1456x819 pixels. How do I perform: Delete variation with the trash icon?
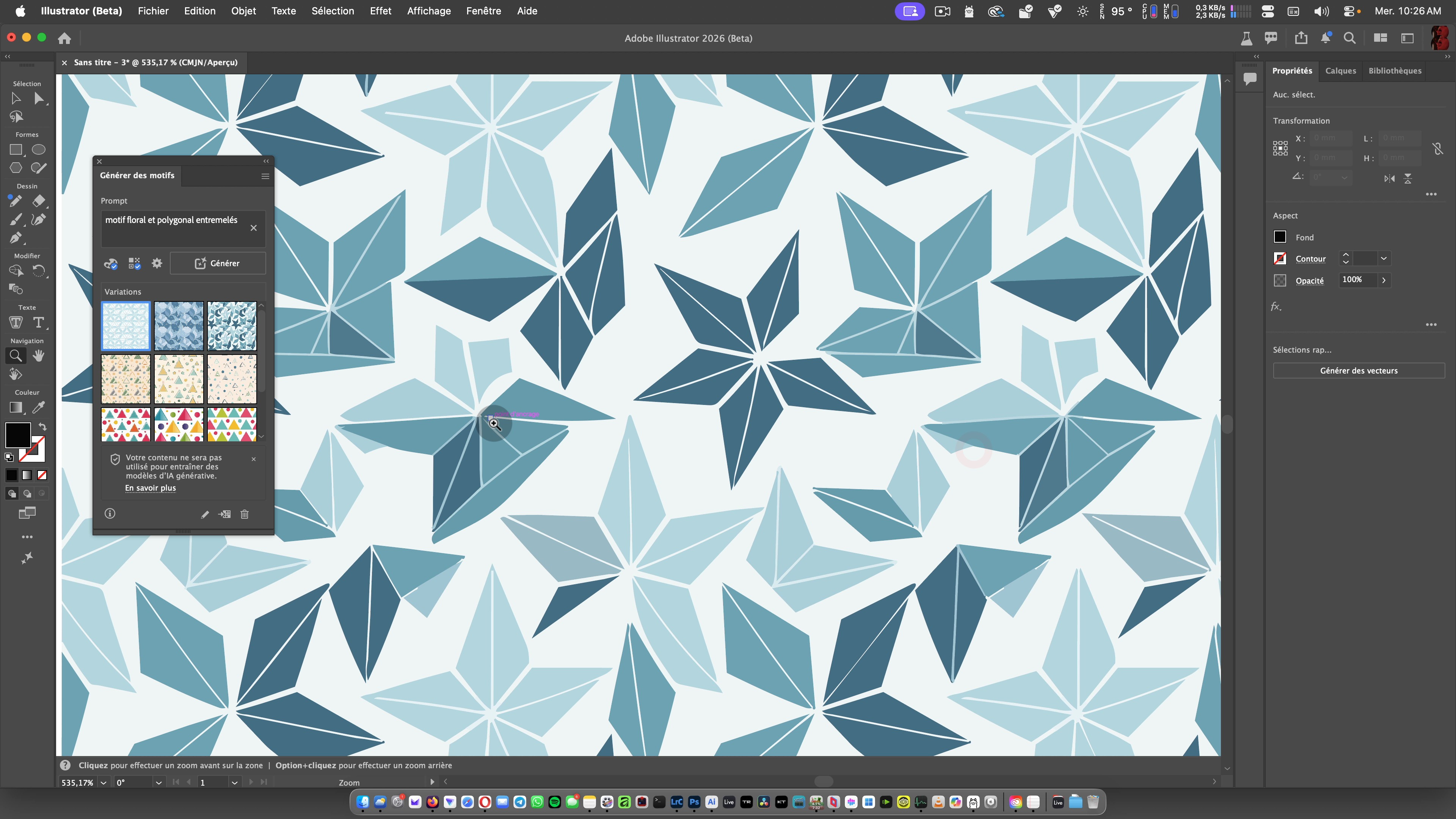(244, 514)
